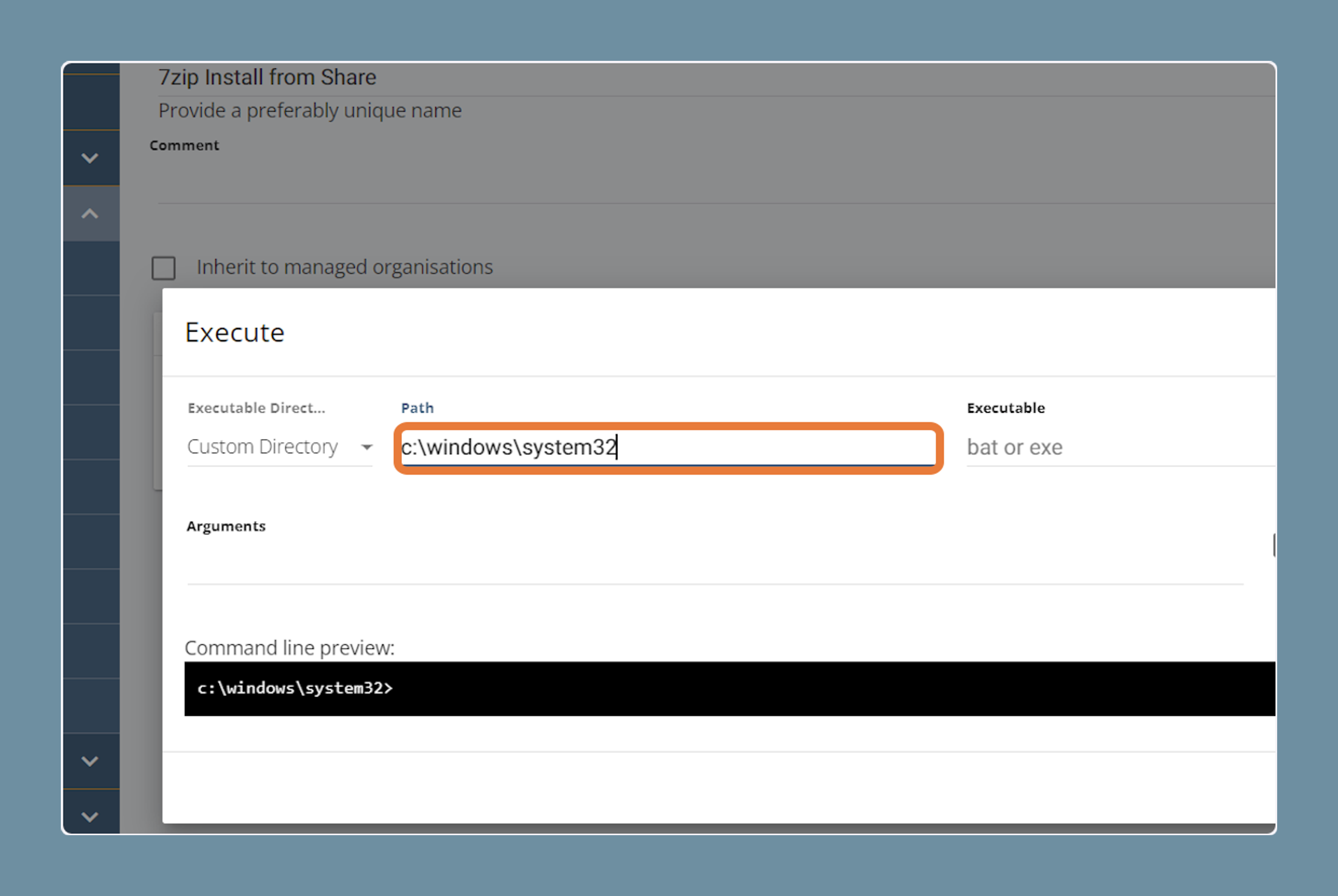Tick Inherit to managed organisations checkbox
Viewport: 1338px width, 896px height.
[x=164, y=268]
